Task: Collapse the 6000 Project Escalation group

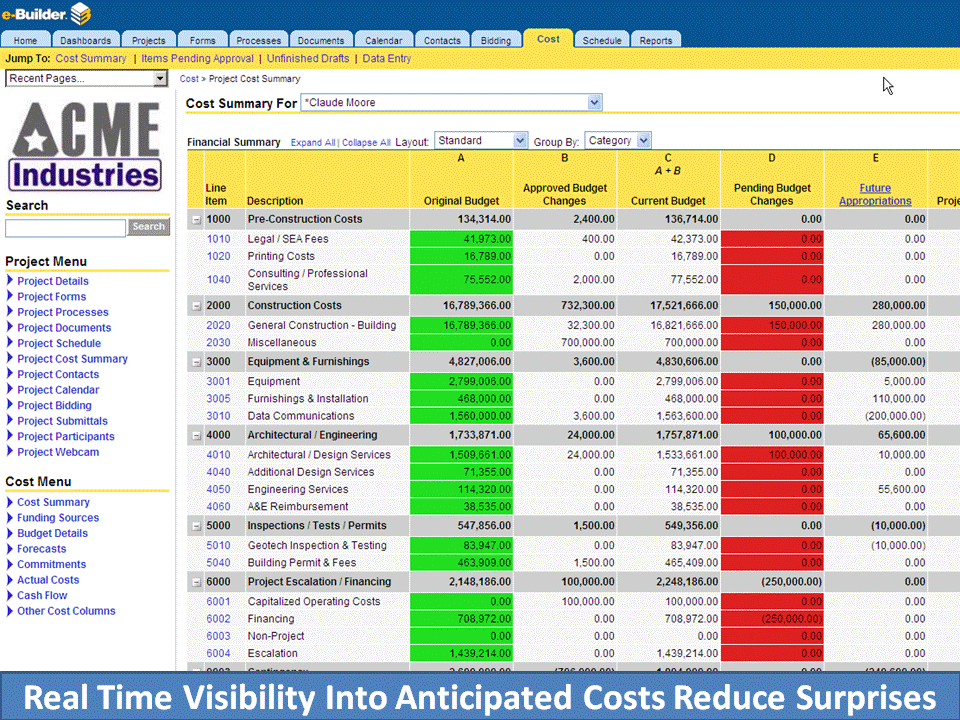Action: click(196, 582)
